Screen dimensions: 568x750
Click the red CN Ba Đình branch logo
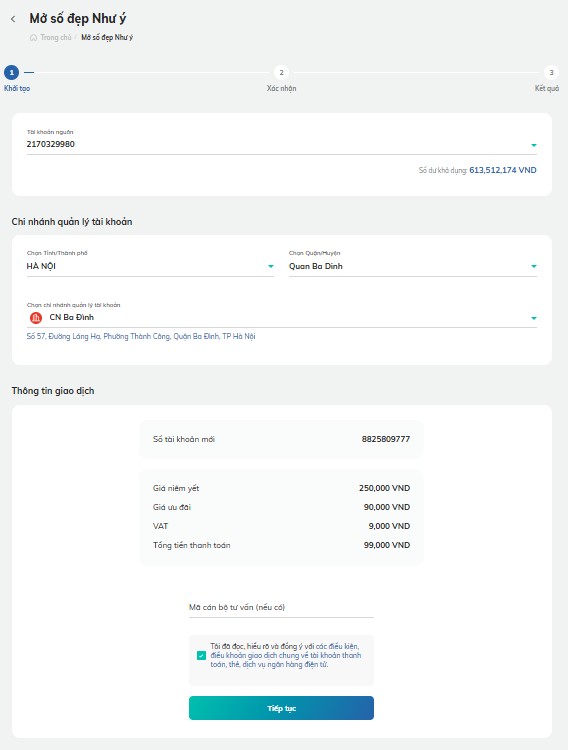coord(36,318)
